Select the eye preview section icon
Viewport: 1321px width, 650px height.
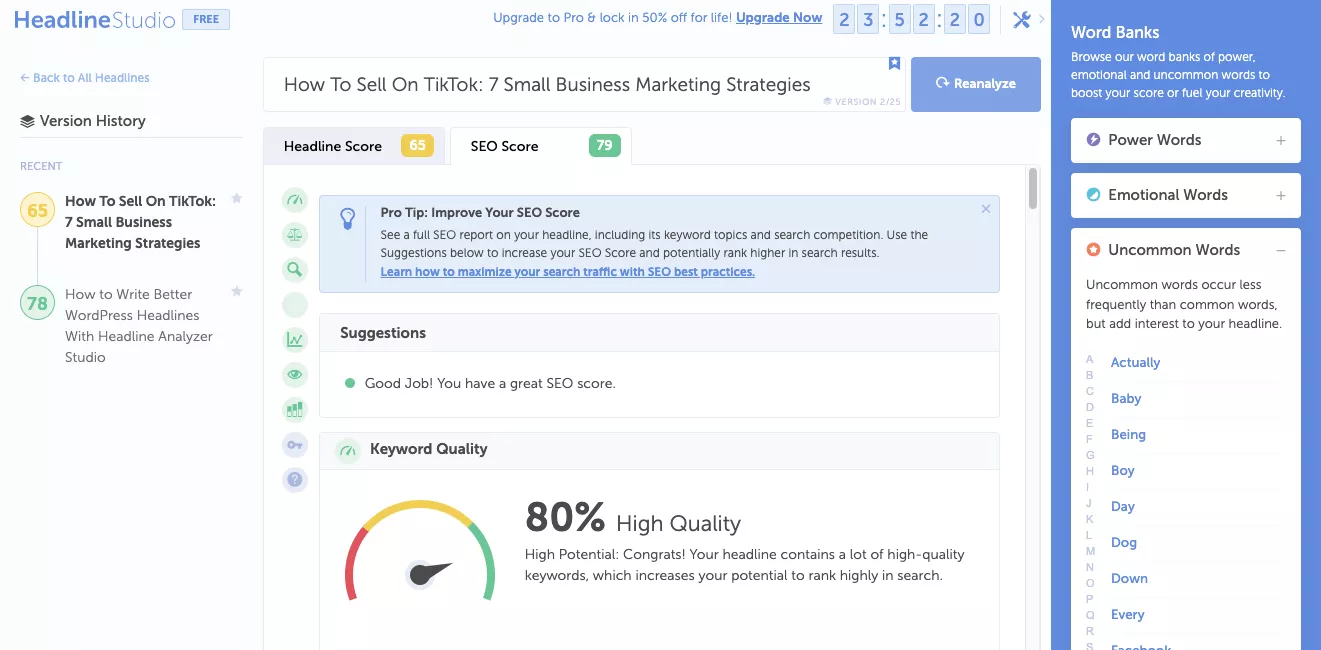pos(294,374)
